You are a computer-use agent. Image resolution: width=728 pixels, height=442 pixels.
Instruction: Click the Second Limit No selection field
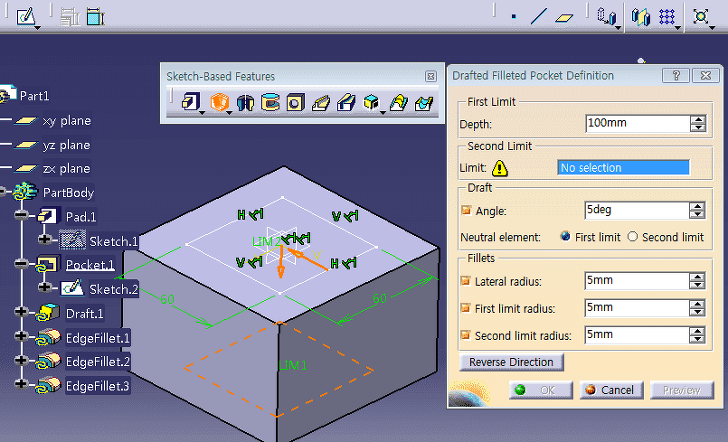pos(623,168)
